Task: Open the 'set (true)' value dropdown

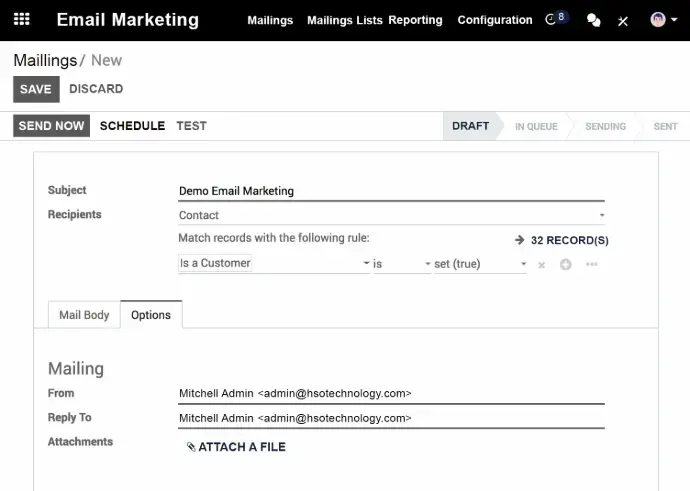Action: click(x=479, y=264)
